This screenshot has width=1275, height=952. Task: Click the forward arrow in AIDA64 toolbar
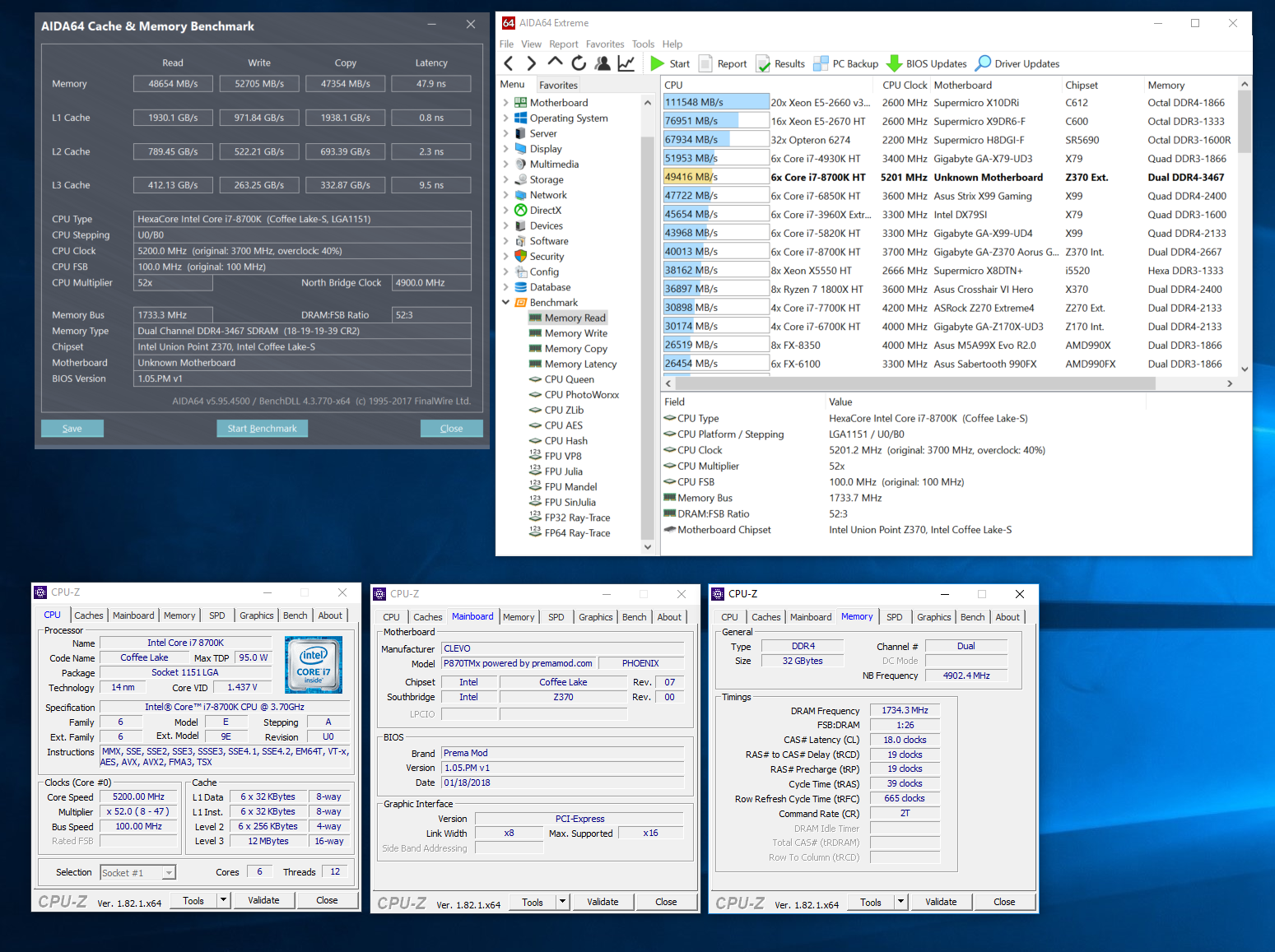coord(531,63)
